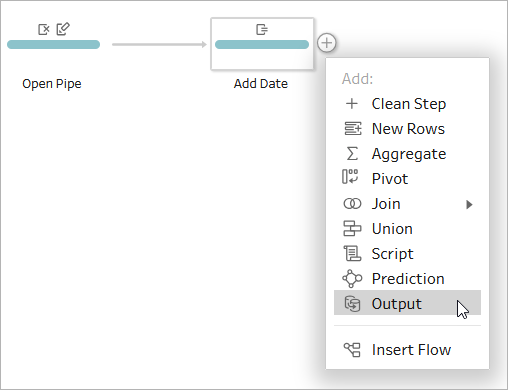508x390 pixels.
Task: Click the connector arrow between the steps
Action: (159, 44)
